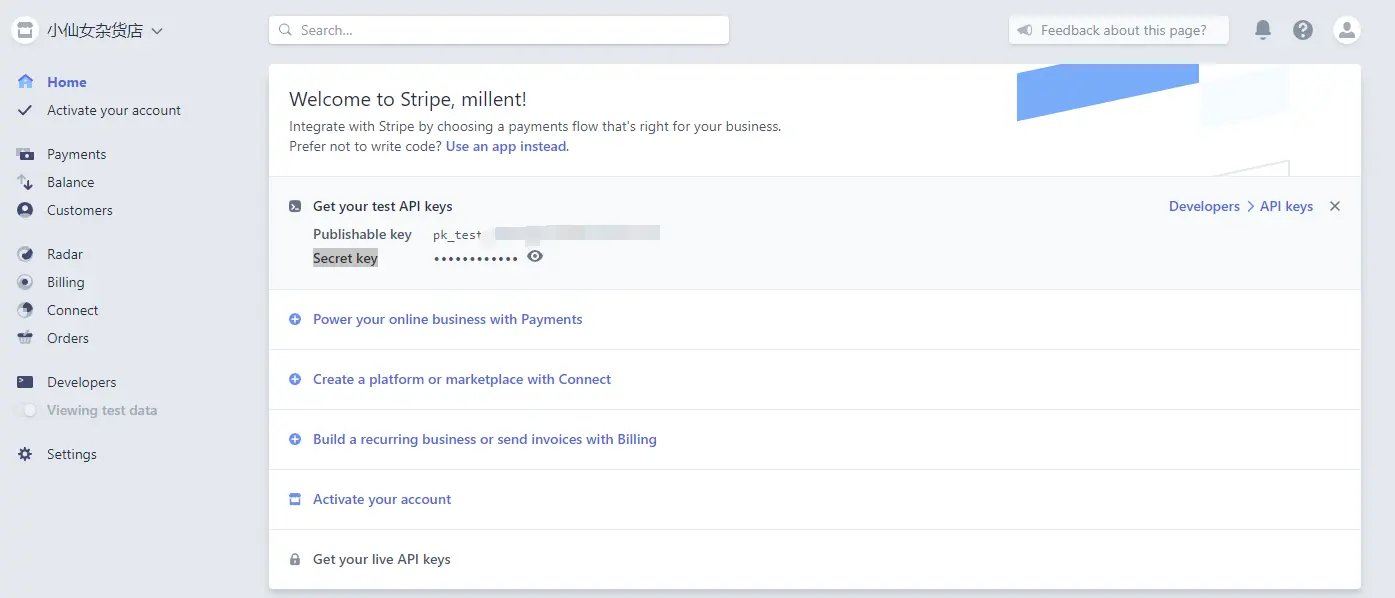Open Billing in sidebar

pos(66,282)
